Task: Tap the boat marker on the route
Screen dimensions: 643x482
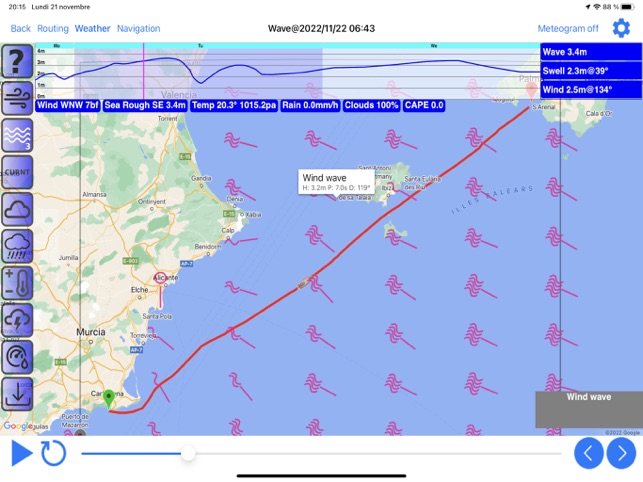Action: tap(303, 283)
